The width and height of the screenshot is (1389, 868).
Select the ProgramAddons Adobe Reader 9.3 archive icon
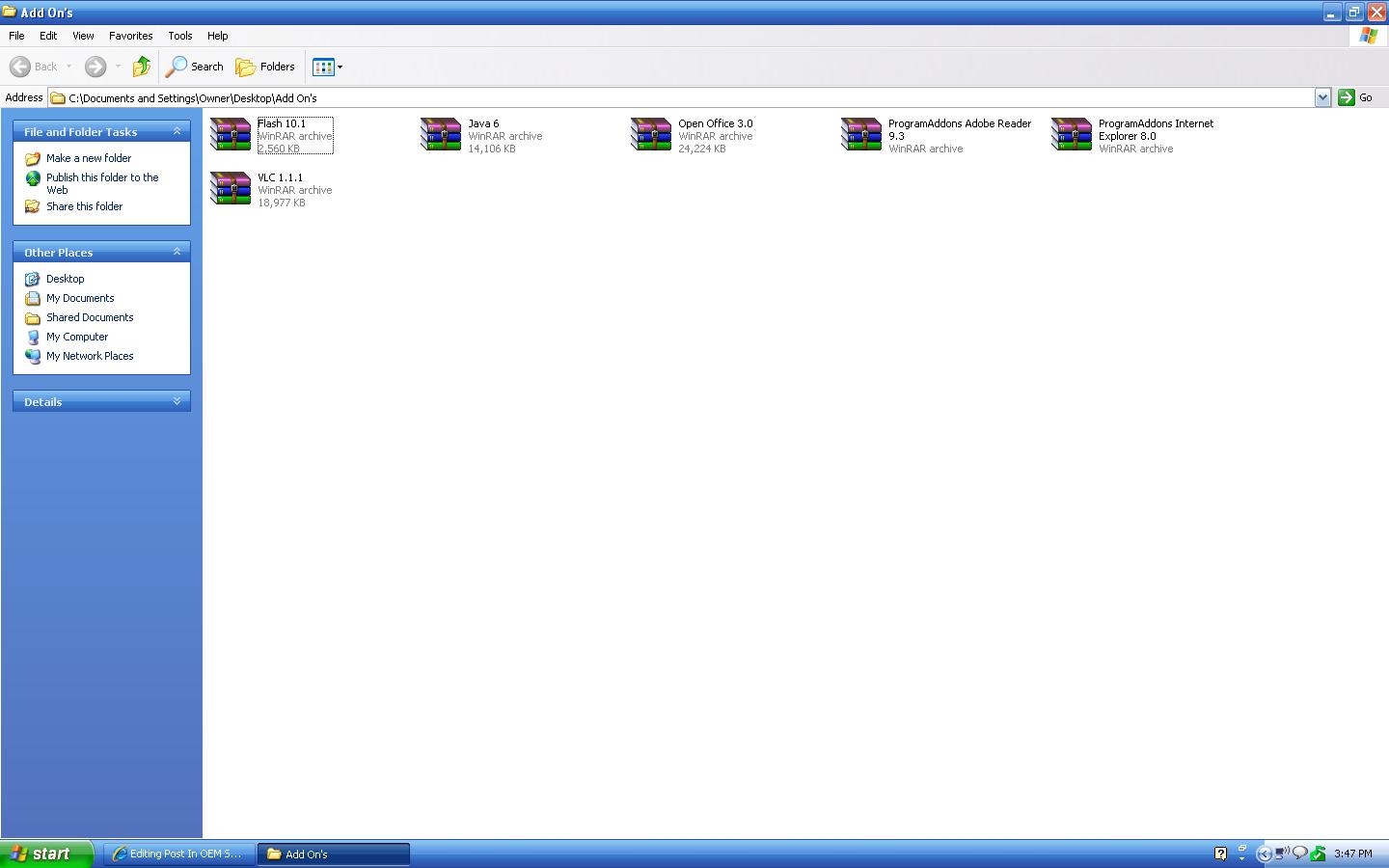[861, 135]
